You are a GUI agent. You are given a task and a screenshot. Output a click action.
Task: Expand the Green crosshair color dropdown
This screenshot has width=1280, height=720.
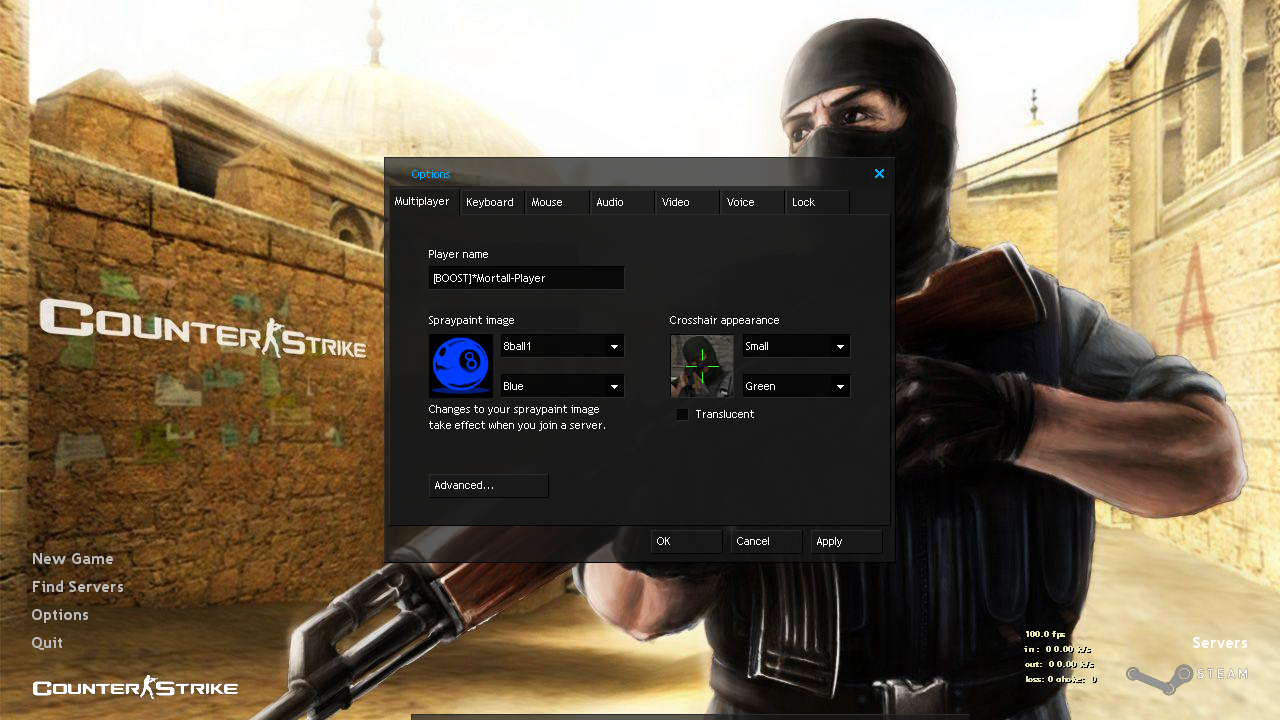tap(796, 386)
